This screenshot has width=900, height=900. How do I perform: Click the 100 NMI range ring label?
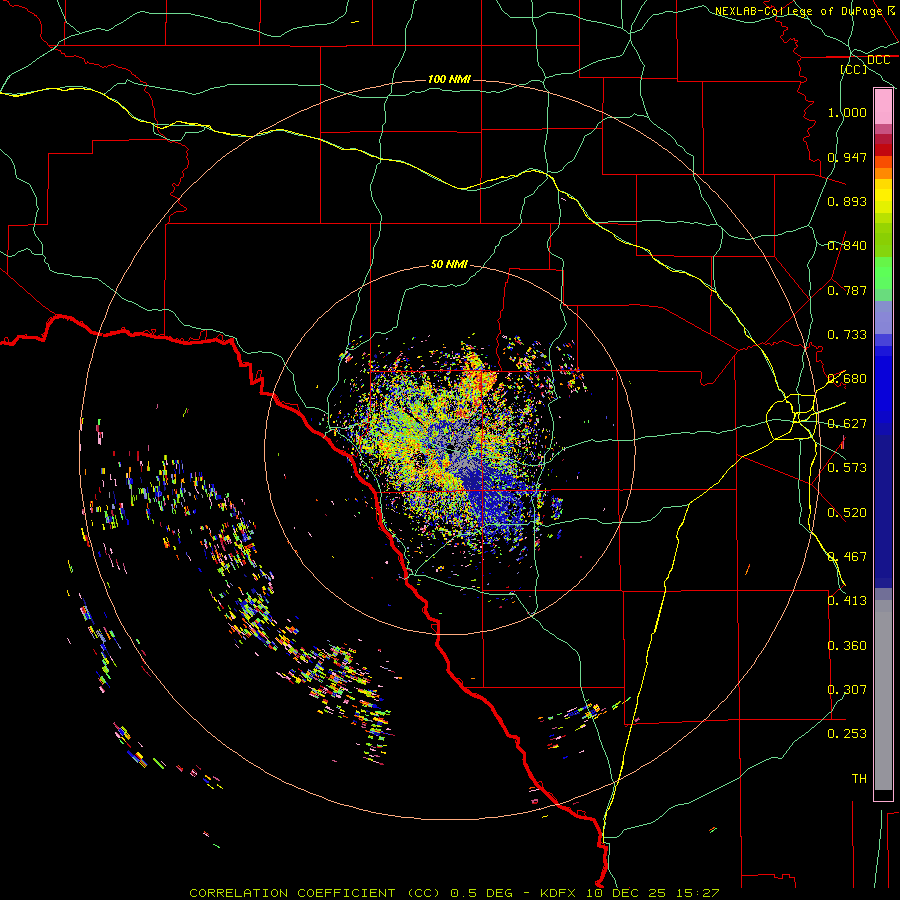pyautogui.click(x=449, y=79)
